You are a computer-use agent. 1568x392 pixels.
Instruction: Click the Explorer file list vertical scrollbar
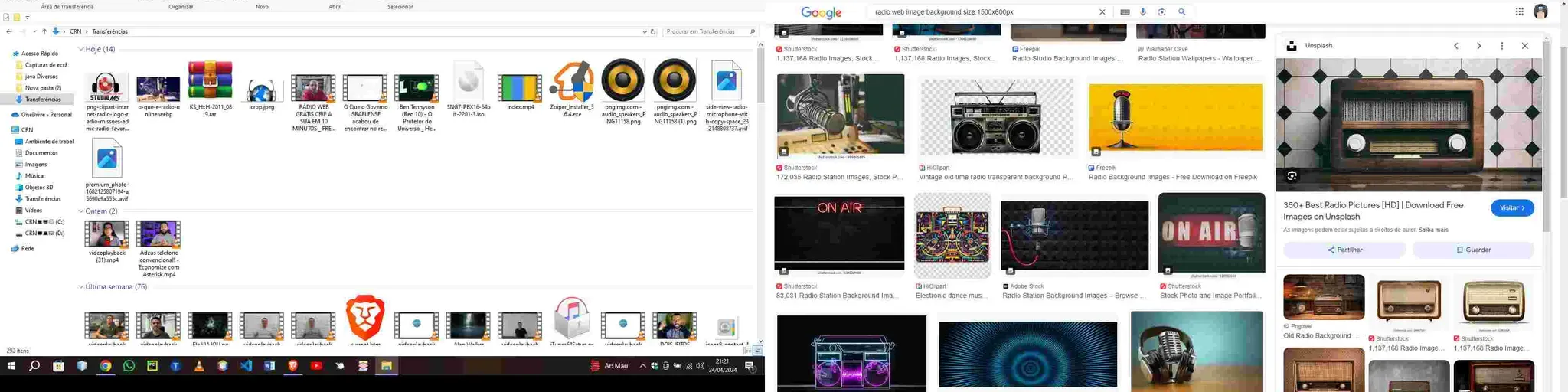point(760,74)
